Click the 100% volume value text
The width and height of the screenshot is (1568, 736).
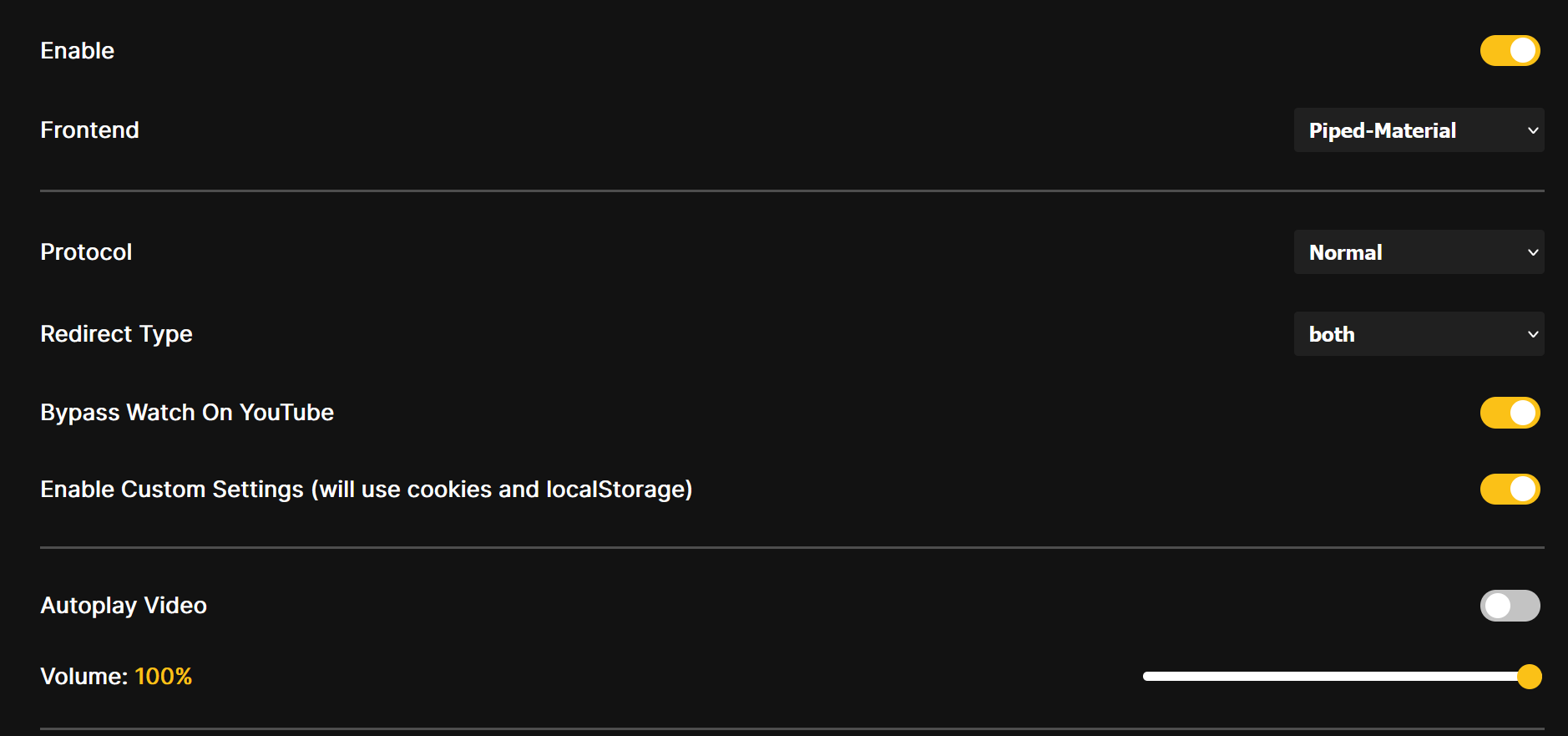point(164,677)
